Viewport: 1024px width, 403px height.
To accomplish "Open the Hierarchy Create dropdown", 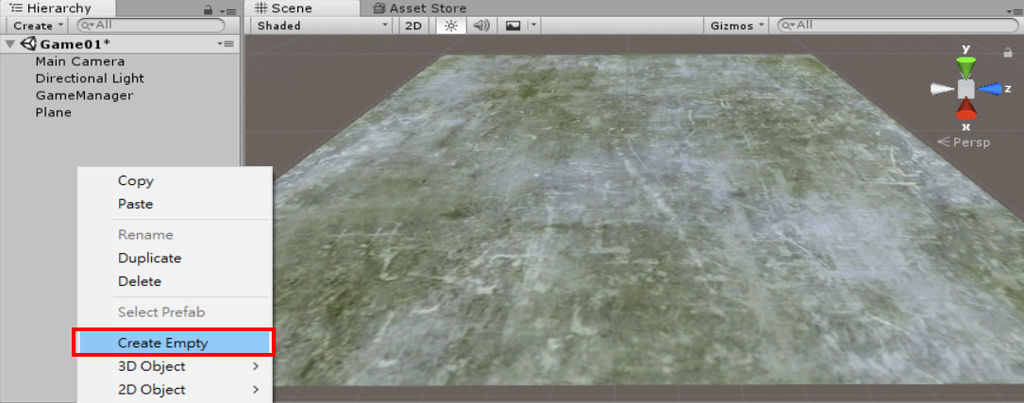I will [39, 25].
